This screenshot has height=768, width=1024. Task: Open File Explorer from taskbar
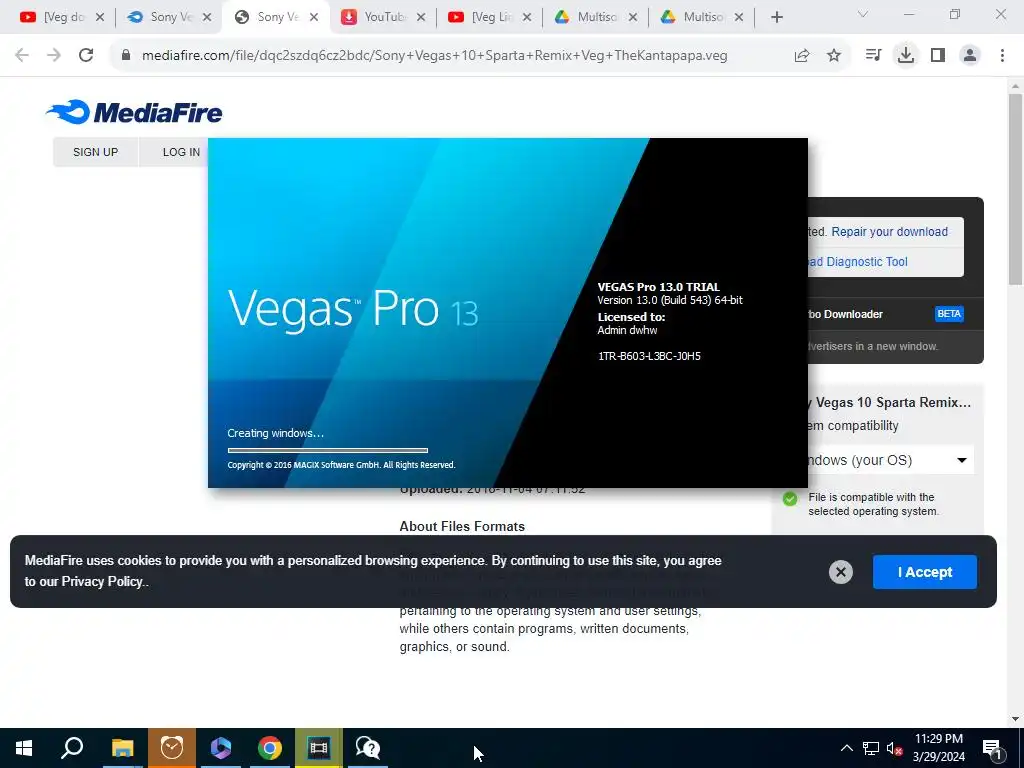tap(122, 748)
